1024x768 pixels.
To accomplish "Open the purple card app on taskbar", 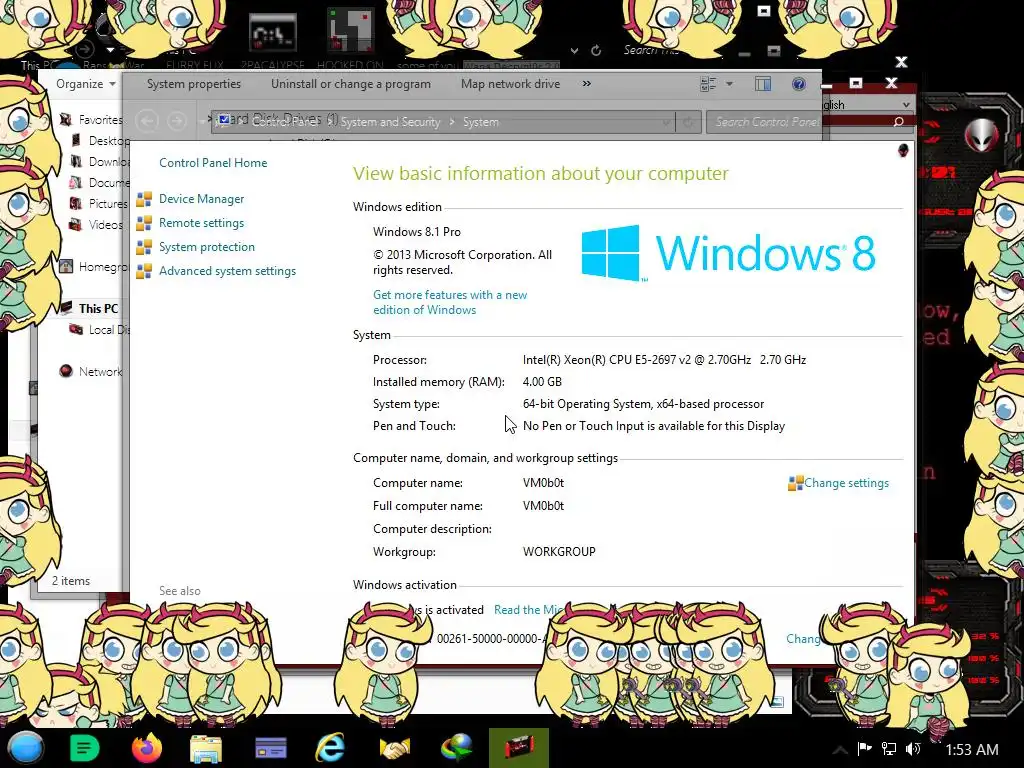I will coord(270,748).
